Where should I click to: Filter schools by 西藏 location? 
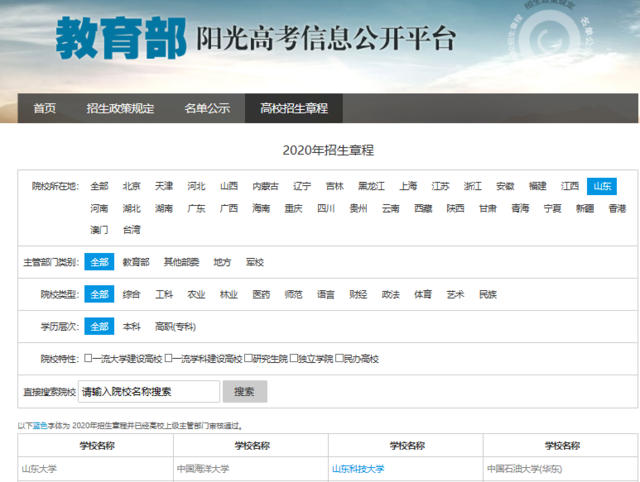click(x=423, y=208)
